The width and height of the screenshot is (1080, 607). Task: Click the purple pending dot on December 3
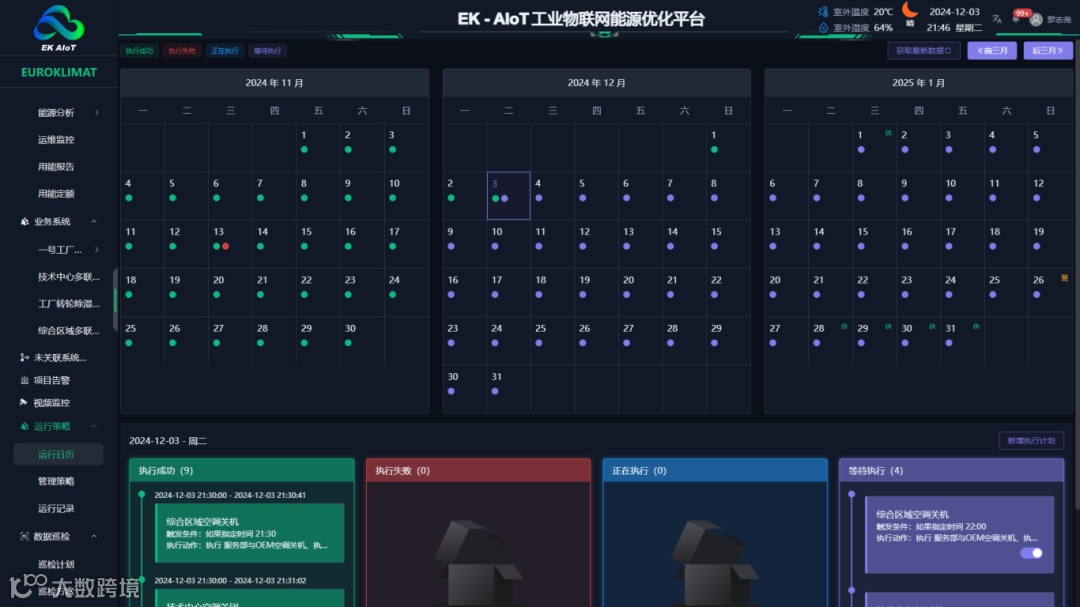pyautogui.click(x=505, y=198)
